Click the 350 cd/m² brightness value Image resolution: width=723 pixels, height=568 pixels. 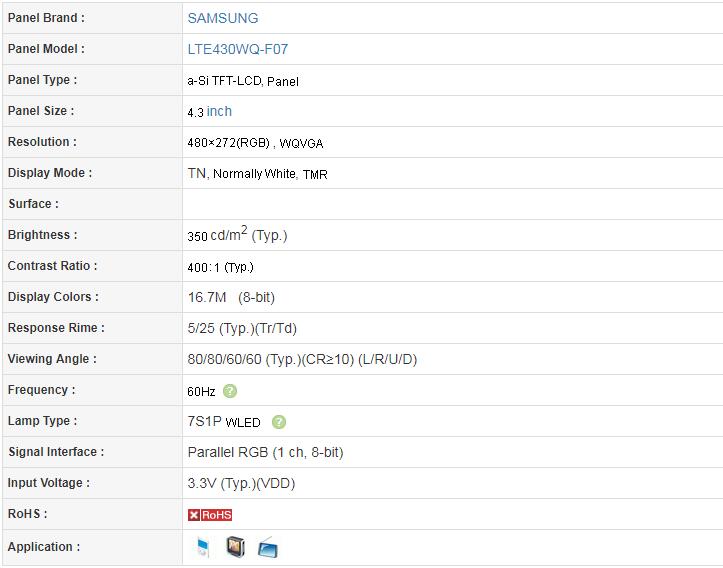(x=237, y=234)
